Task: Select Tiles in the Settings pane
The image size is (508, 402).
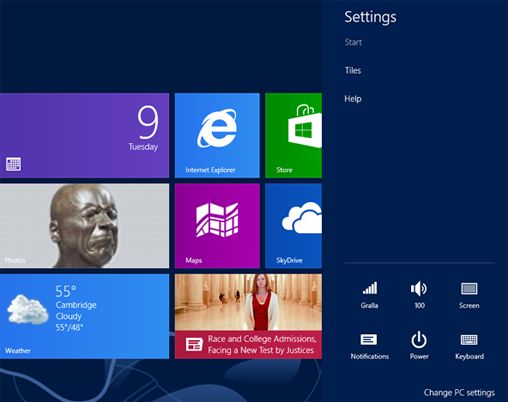Action: tap(353, 70)
